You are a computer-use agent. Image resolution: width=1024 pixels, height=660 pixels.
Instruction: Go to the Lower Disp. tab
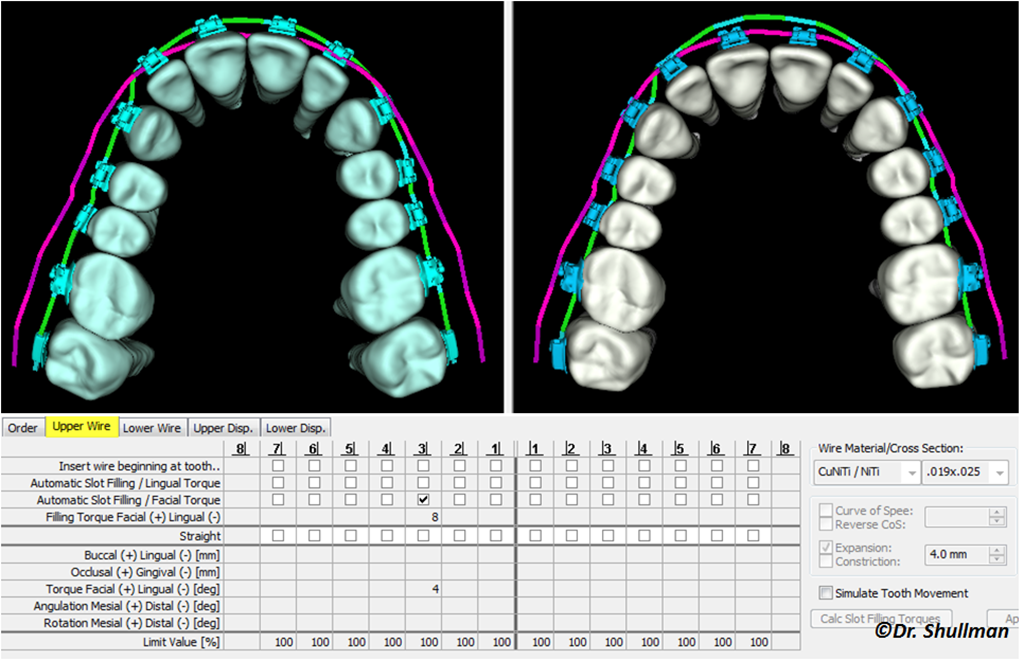coord(295,428)
